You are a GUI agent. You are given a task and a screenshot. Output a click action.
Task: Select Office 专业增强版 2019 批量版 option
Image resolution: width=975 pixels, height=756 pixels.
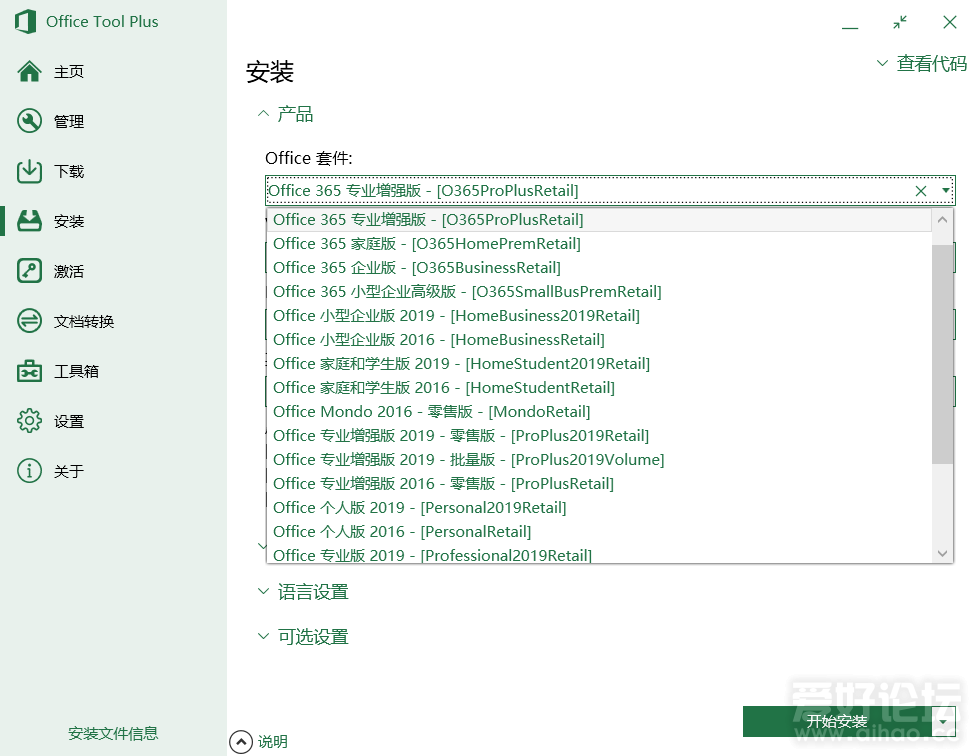click(x=468, y=460)
